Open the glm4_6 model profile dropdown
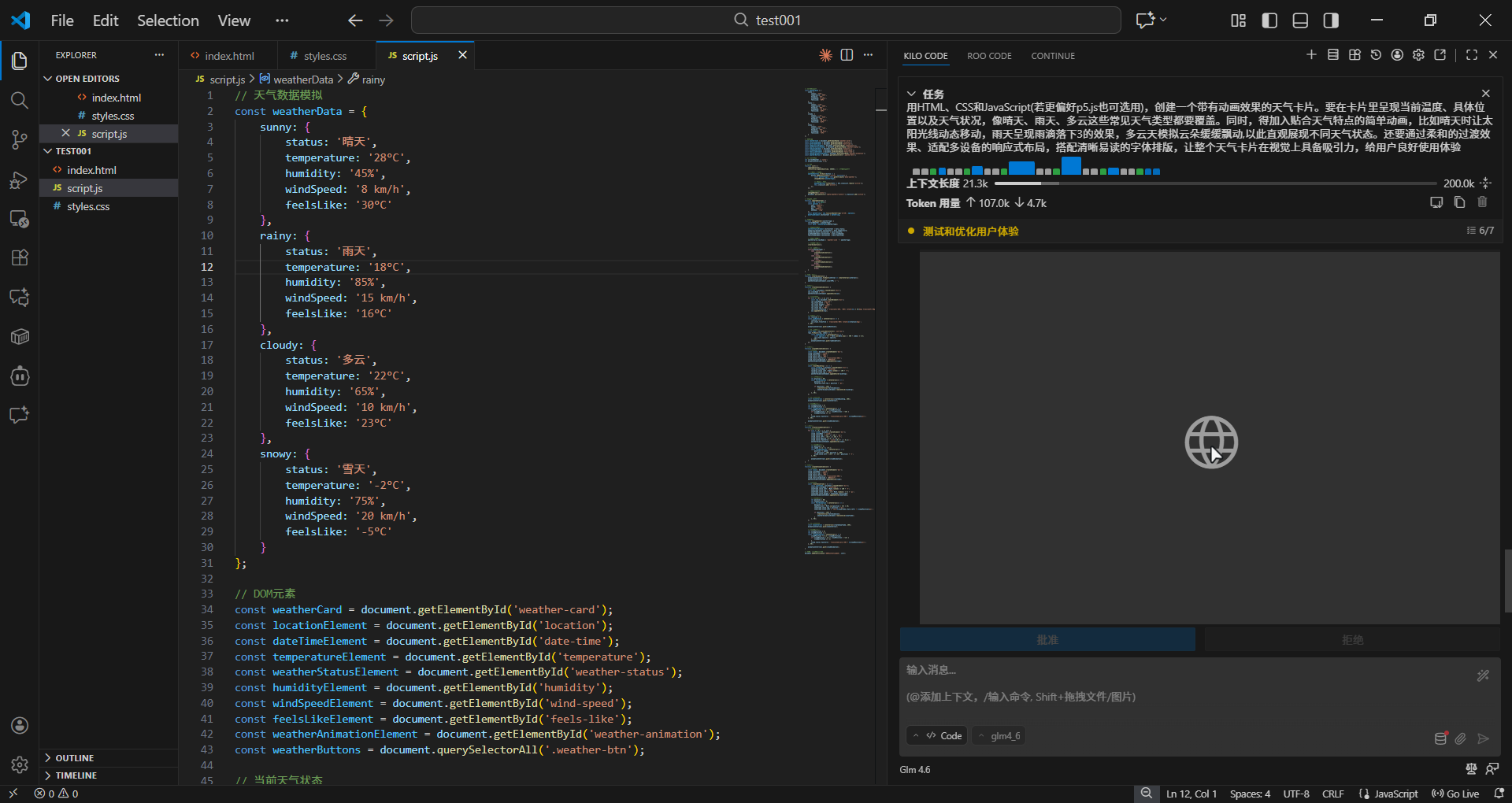1512x803 pixels. click(x=998, y=736)
